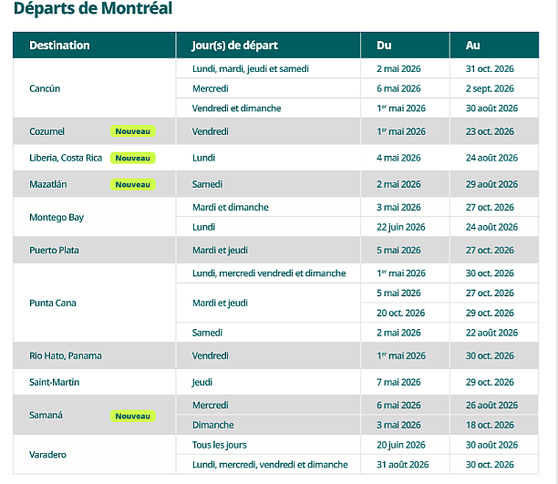The height and width of the screenshot is (484, 558).
Task: Select the Varadero destination
Action: (x=48, y=454)
